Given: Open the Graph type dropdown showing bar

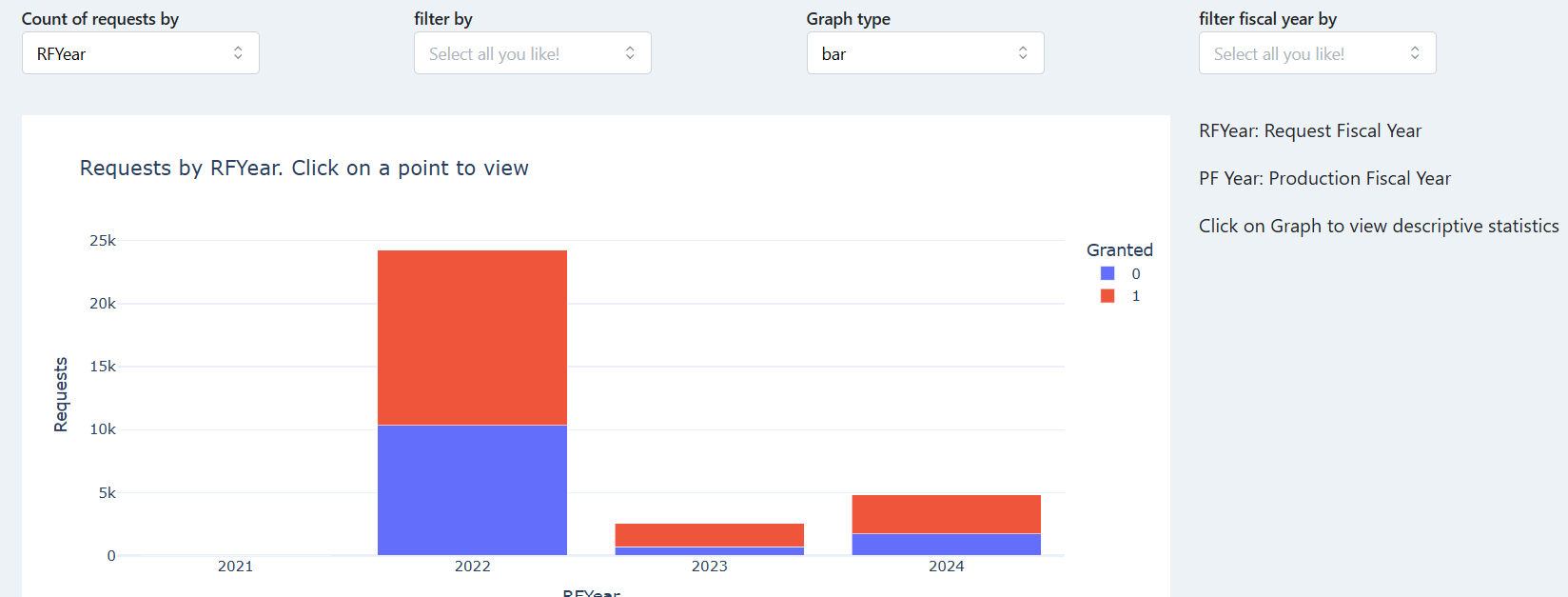Looking at the screenshot, I should point(925,53).
